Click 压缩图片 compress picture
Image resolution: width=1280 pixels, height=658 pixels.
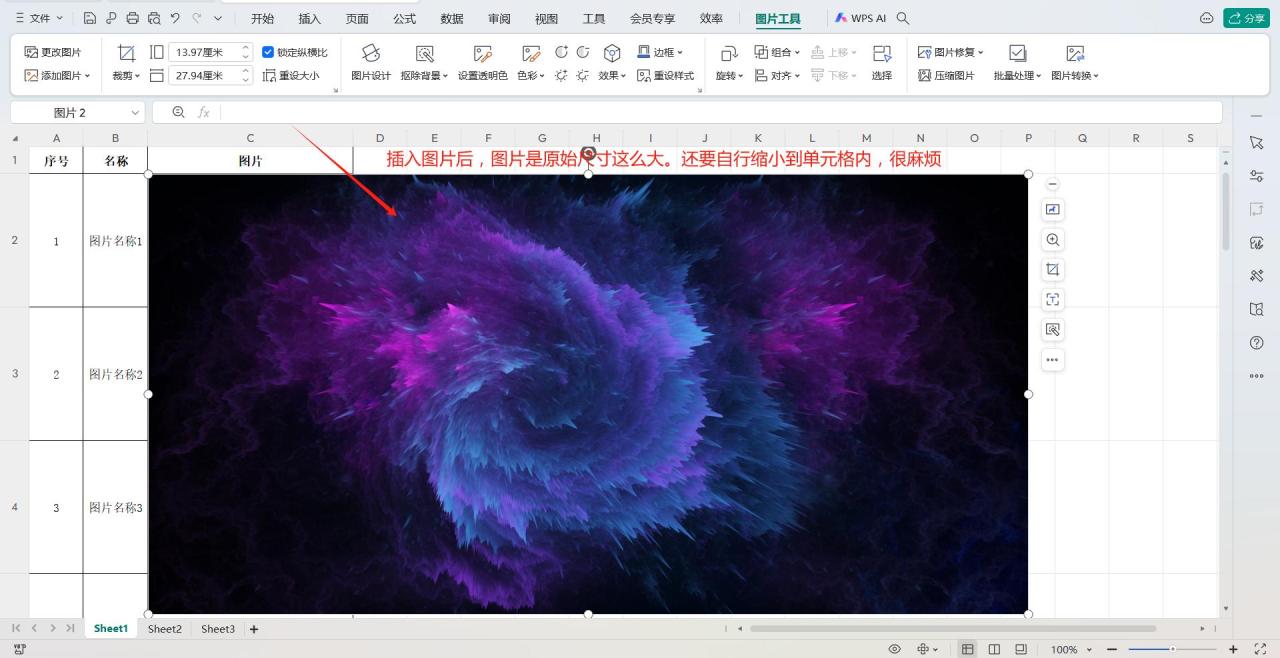946,75
